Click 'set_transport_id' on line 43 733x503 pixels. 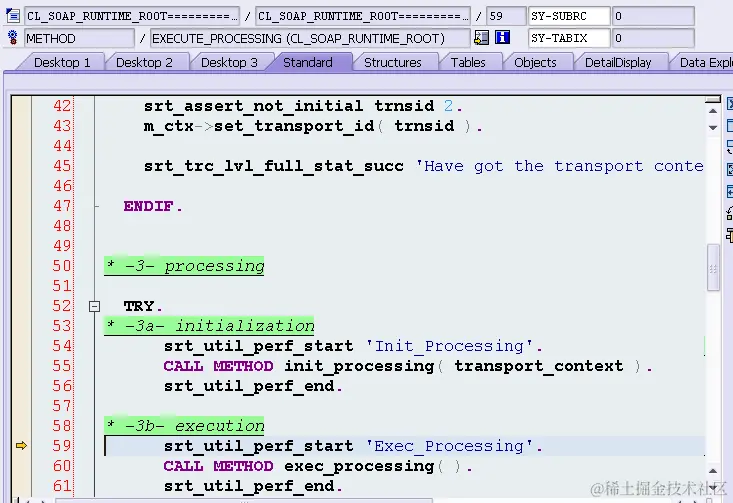pos(294,126)
